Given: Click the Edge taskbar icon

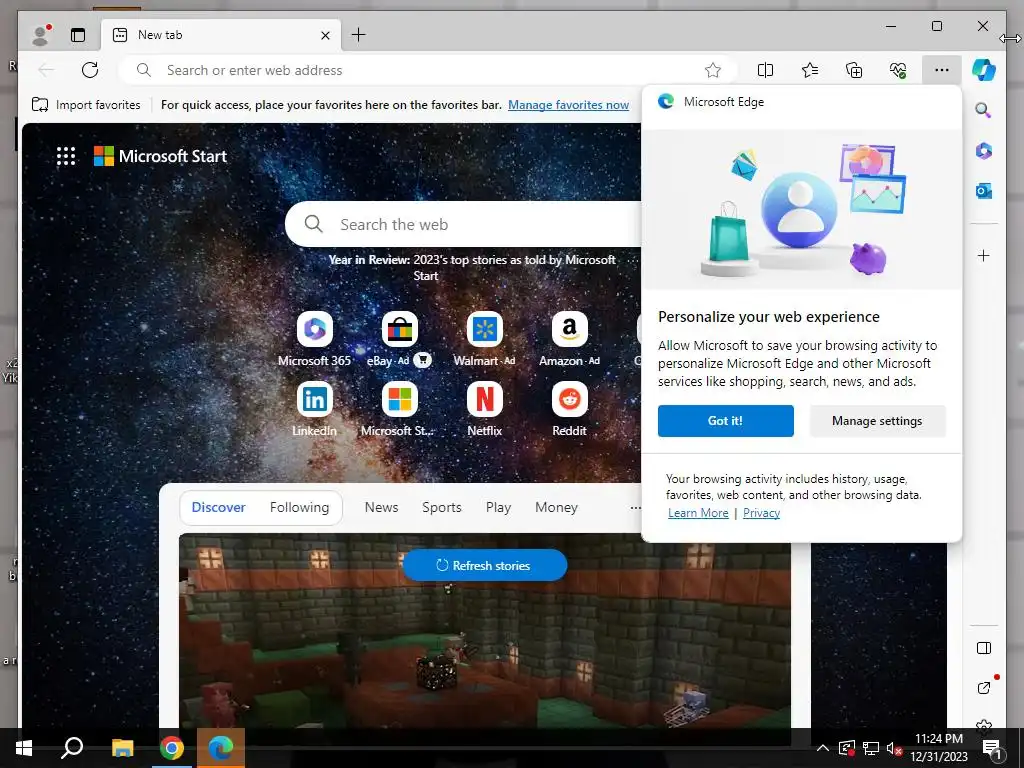Looking at the screenshot, I should pyautogui.click(x=221, y=748).
